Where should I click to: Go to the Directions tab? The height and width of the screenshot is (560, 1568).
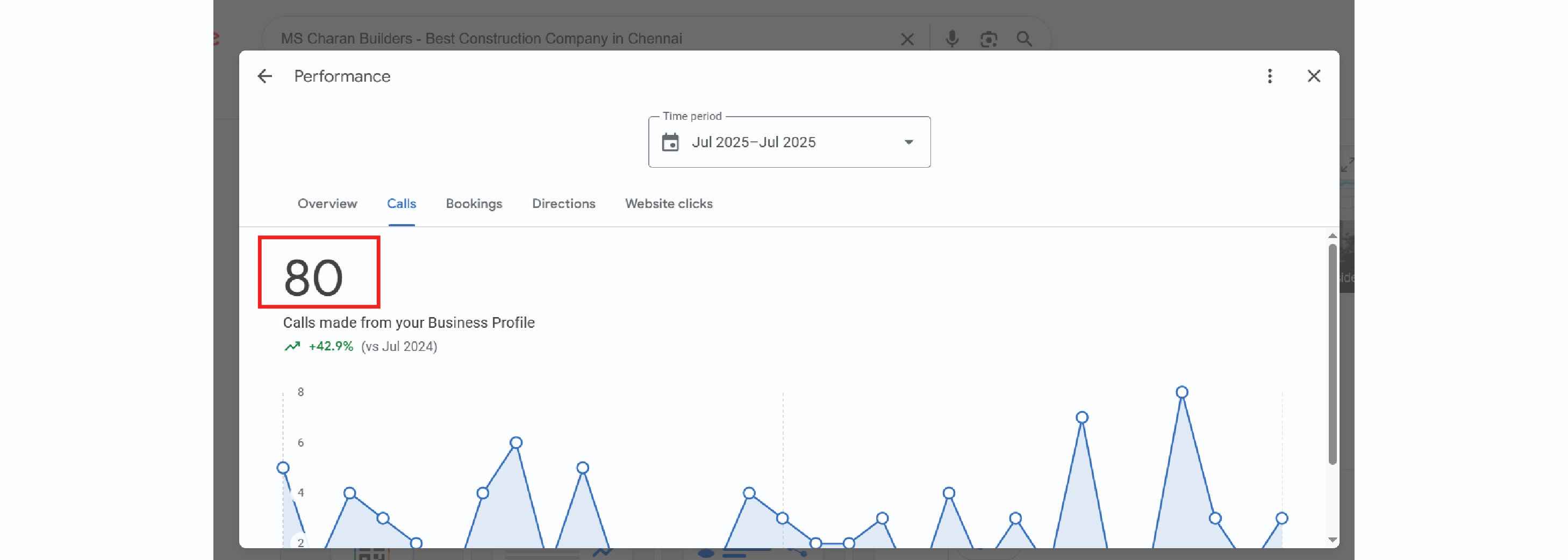coord(563,204)
